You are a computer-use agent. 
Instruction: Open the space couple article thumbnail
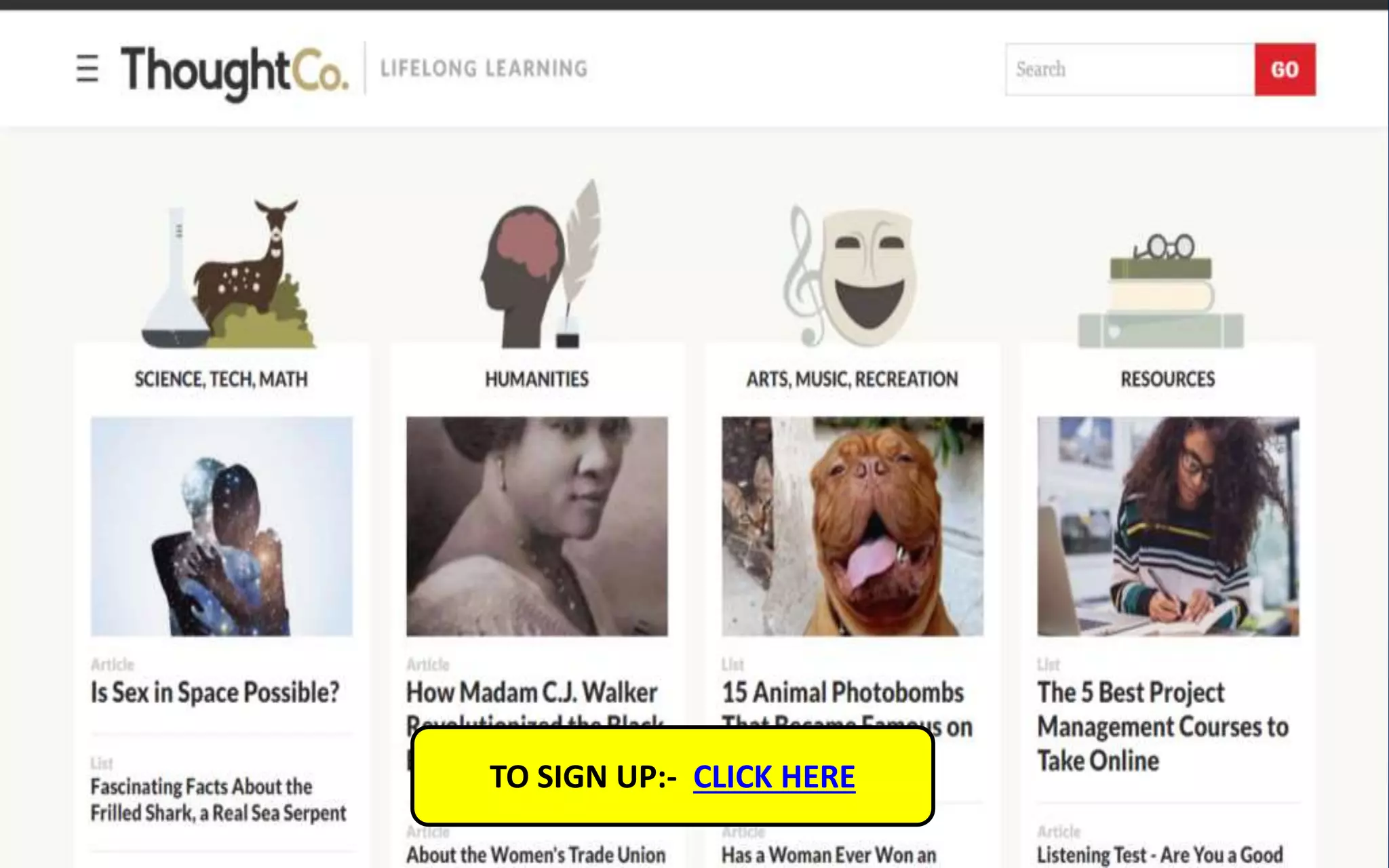pyautogui.click(x=222, y=526)
